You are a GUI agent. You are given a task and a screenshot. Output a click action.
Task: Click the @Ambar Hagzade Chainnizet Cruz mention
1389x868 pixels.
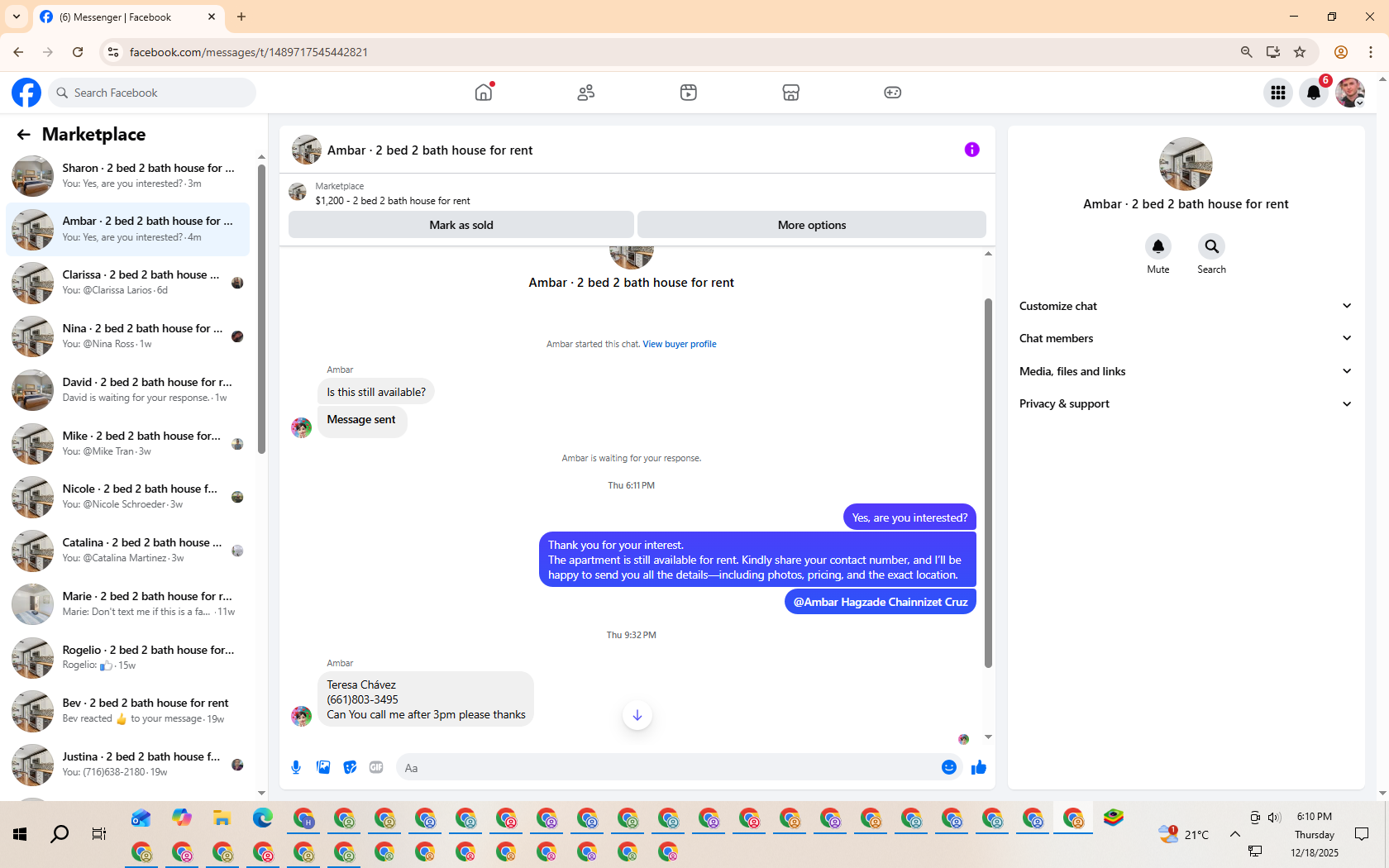coord(881,602)
